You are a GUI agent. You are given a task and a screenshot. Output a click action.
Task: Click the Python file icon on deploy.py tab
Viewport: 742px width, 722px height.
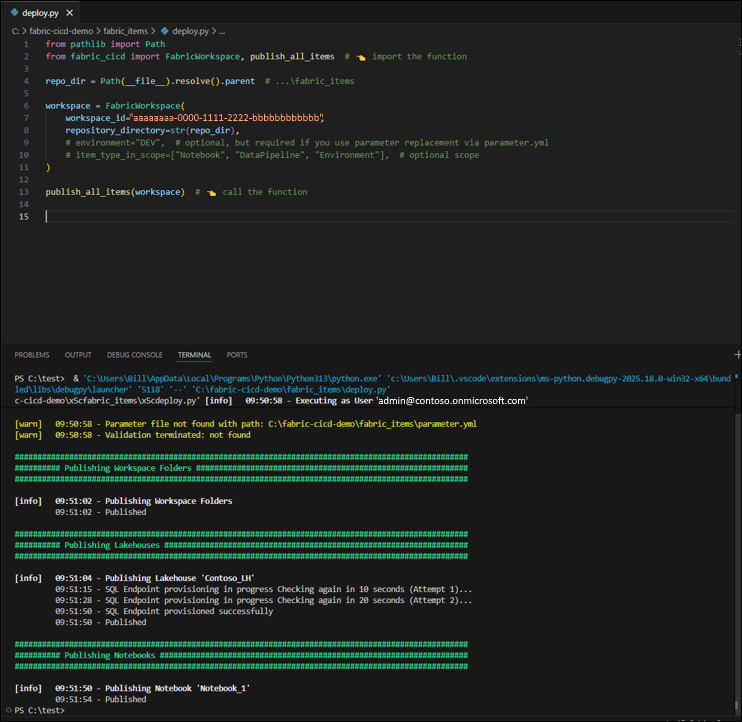(x=14, y=12)
